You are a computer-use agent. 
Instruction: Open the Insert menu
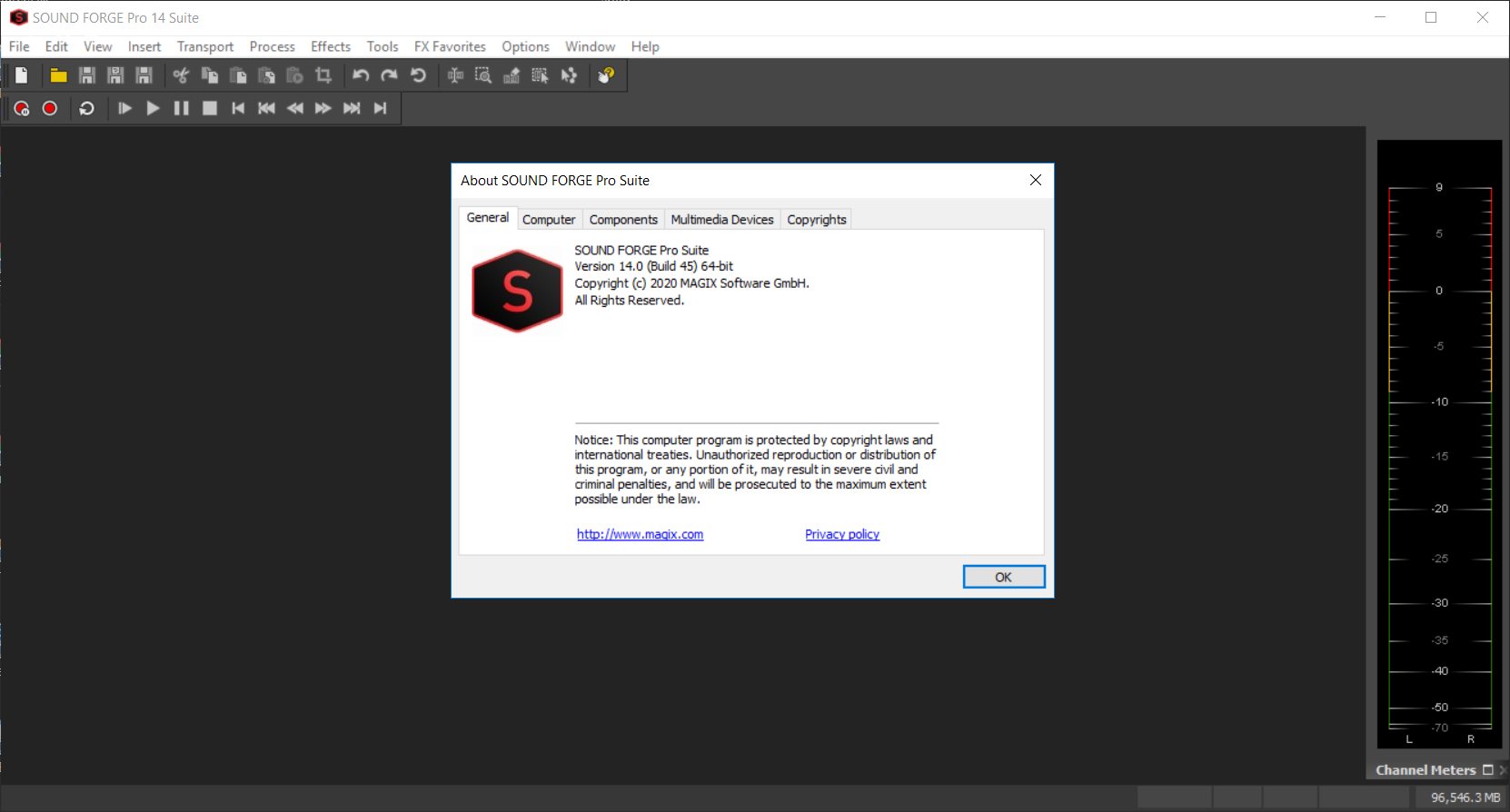pyautogui.click(x=144, y=46)
